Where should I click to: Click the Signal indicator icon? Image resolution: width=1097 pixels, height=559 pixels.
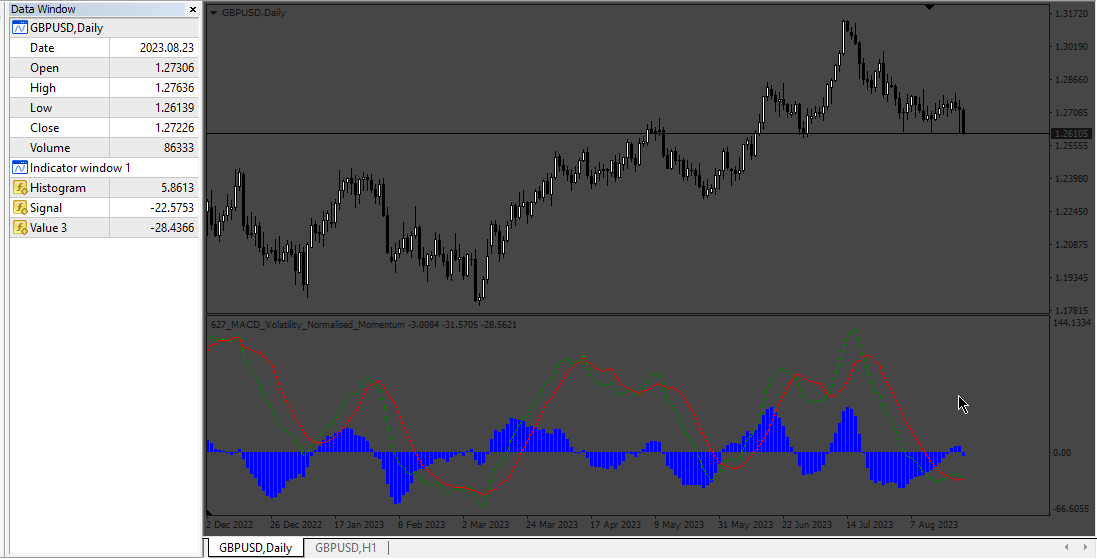pos(20,208)
